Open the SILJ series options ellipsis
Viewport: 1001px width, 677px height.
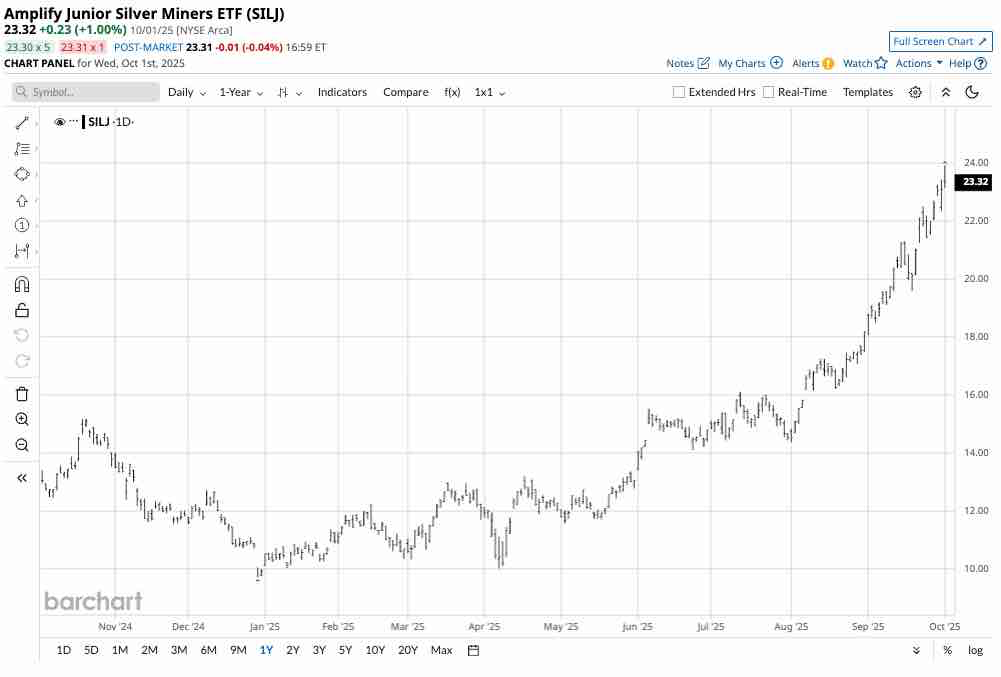pyautogui.click(x=73, y=121)
